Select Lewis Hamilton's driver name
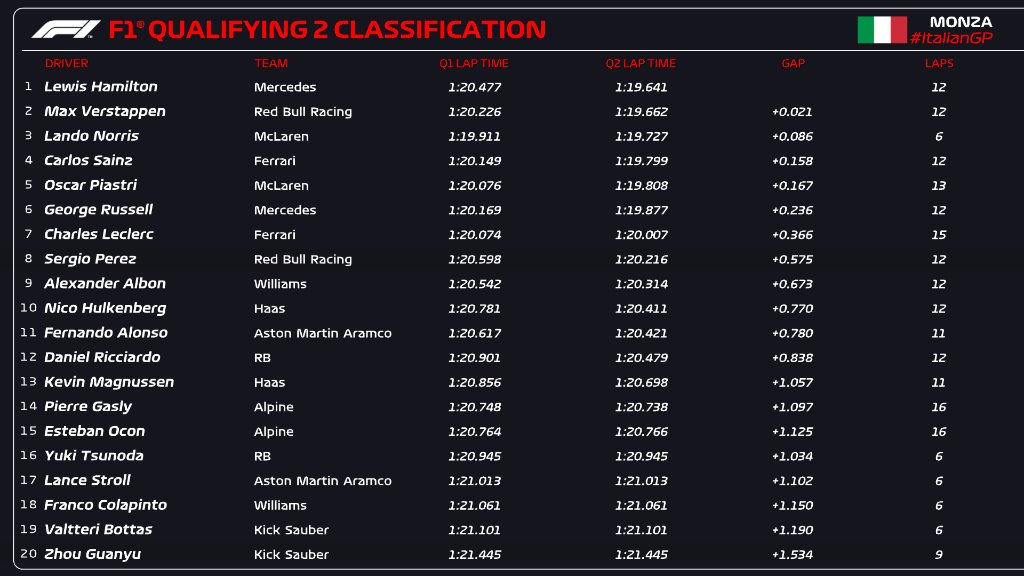Image resolution: width=1024 pixels, height=576 pixels. pos(101,86)
